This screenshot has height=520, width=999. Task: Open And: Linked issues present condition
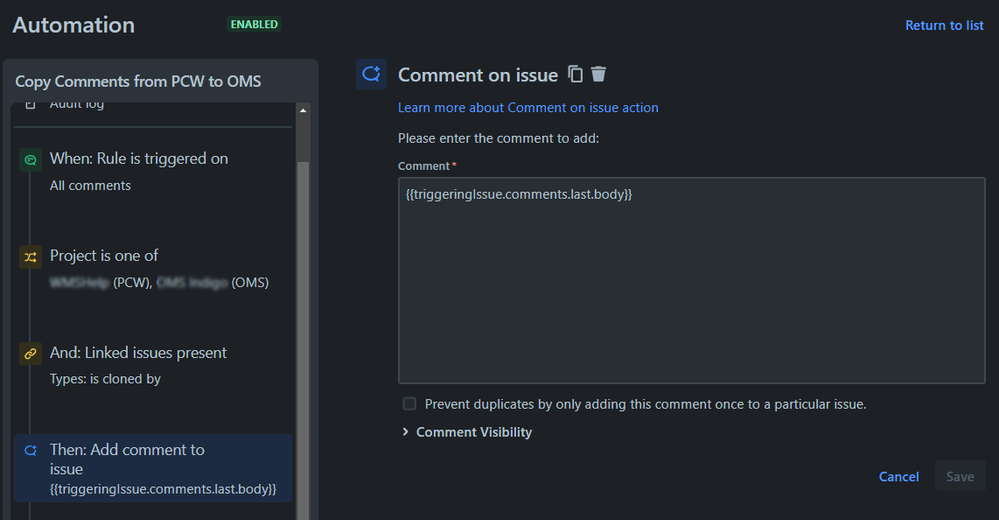(x=153, y=366)
